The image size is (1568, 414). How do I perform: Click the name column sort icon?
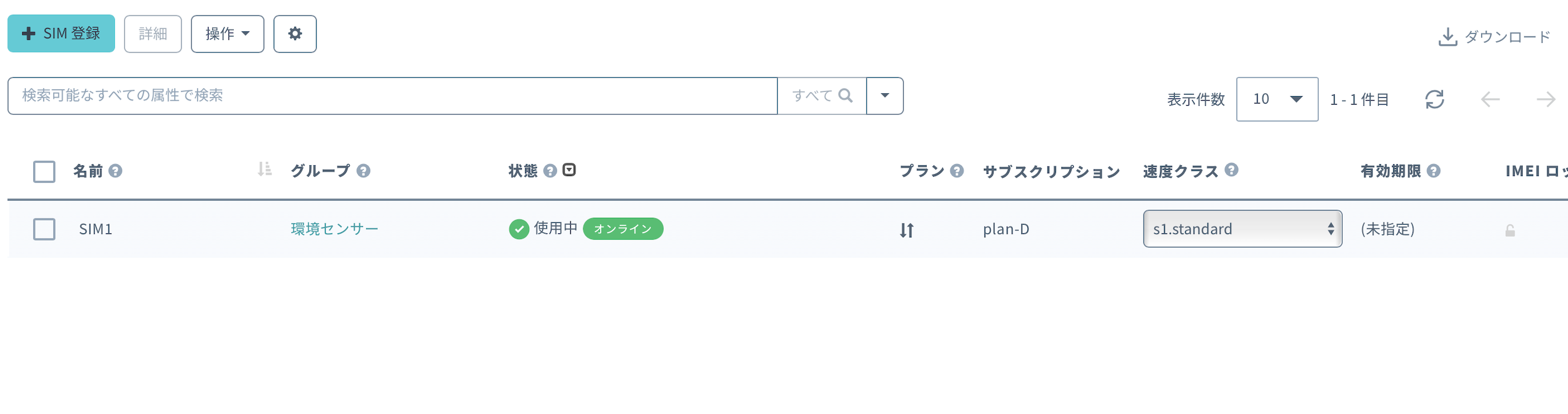(x=264, y=169)
